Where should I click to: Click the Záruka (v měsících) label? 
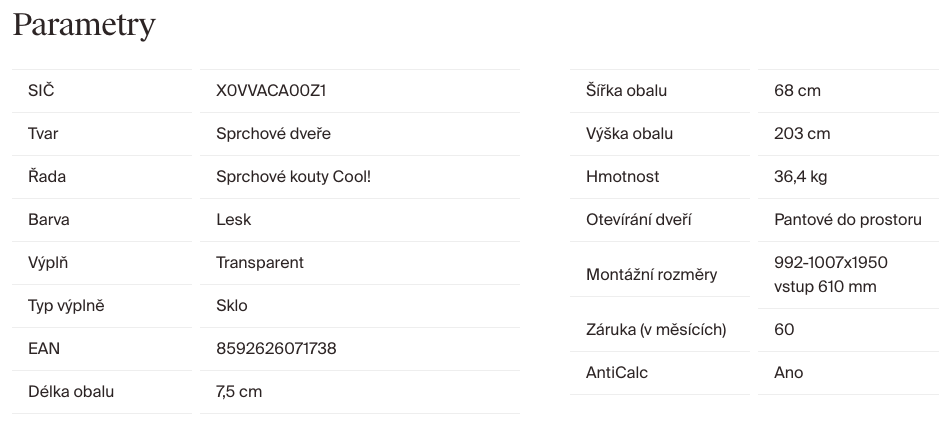tap(655, 329)
